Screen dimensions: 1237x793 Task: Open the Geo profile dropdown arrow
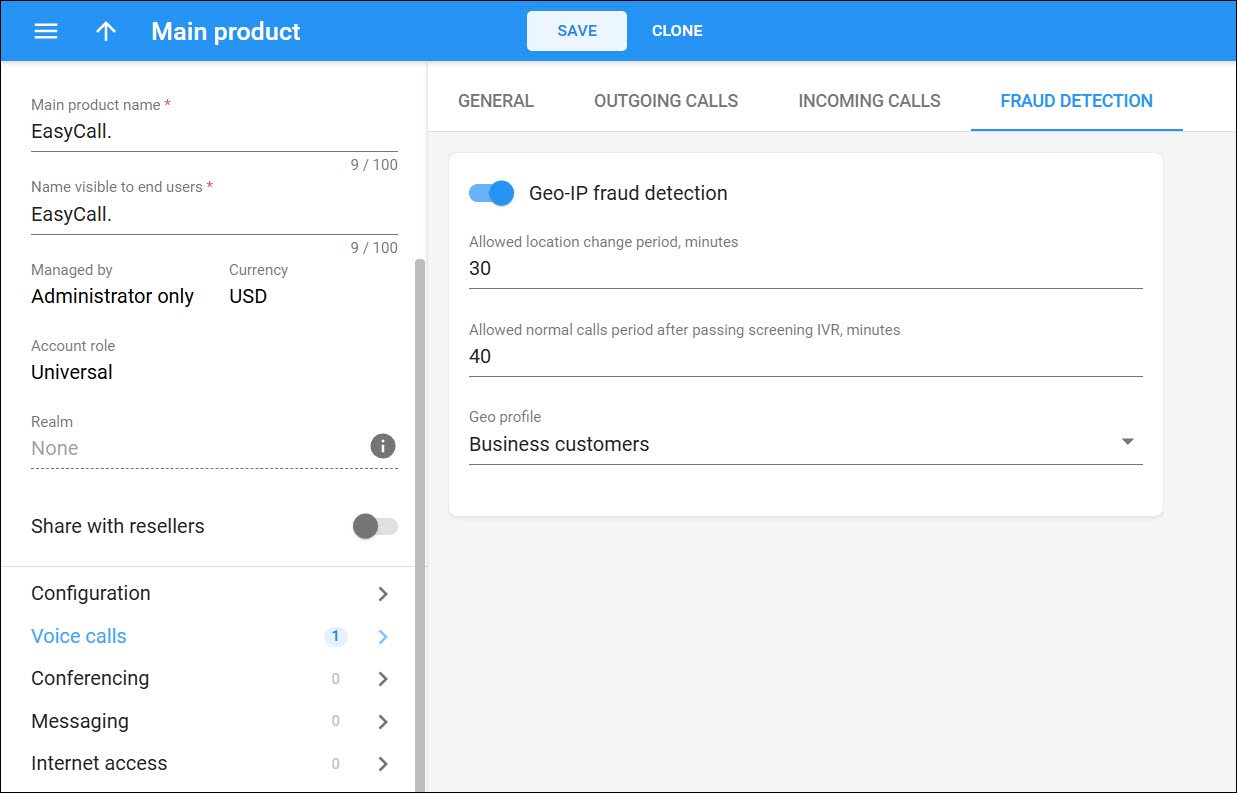coord(1127,442)
